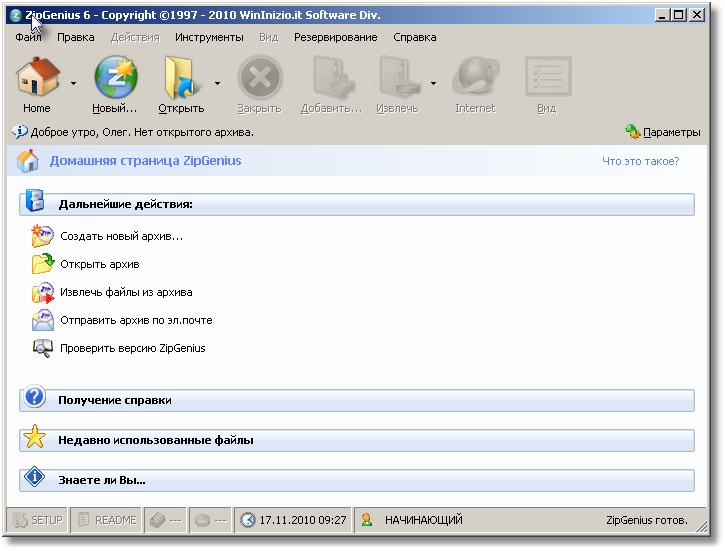725x551 pixels.
Task: Click the Параметры gear icon
Action: click(x=632, y=132)
